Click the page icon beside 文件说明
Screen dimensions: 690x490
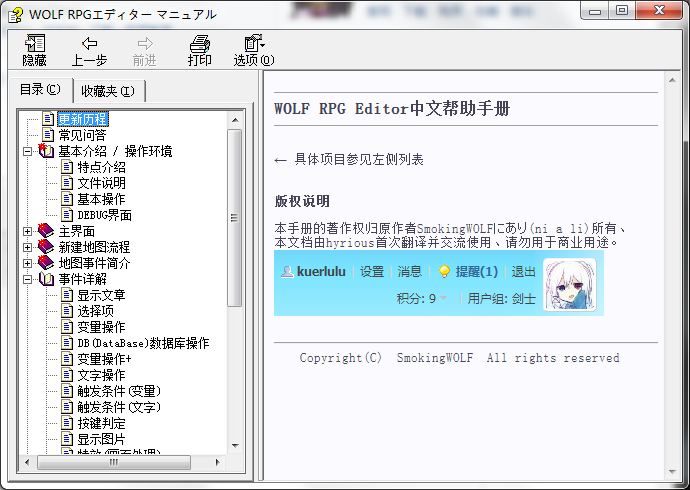pos(67,183)
